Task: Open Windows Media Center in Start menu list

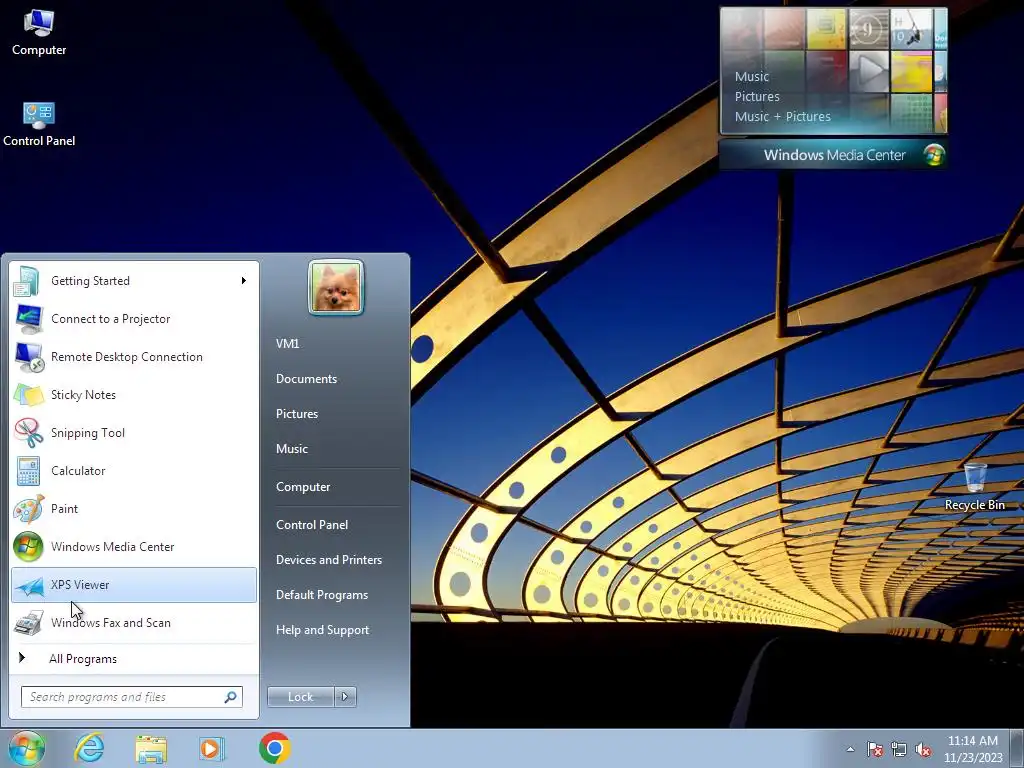Action: pyautogui.click(x=134, y=547)
